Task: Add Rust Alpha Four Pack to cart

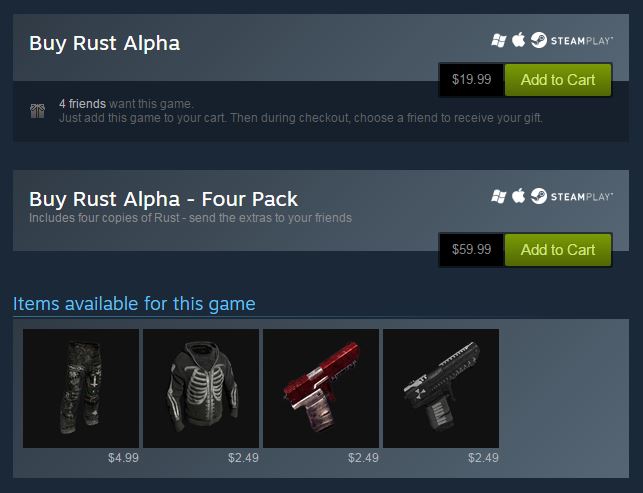Action: pyautogui.click(x=558, y=250)
